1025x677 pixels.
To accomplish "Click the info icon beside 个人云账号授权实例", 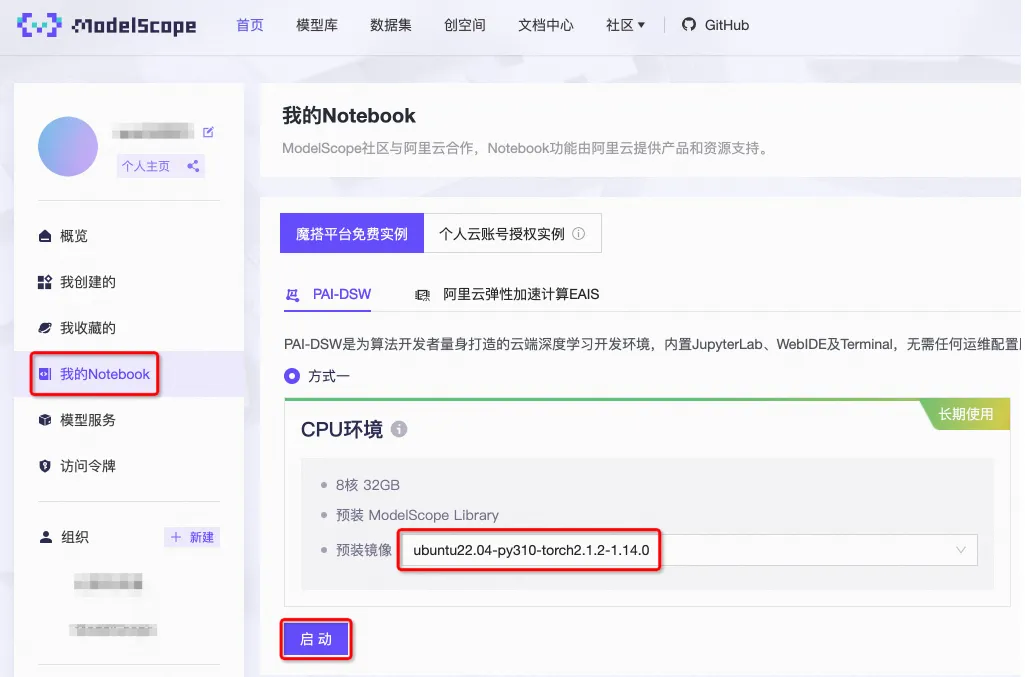I will [579, 233].
